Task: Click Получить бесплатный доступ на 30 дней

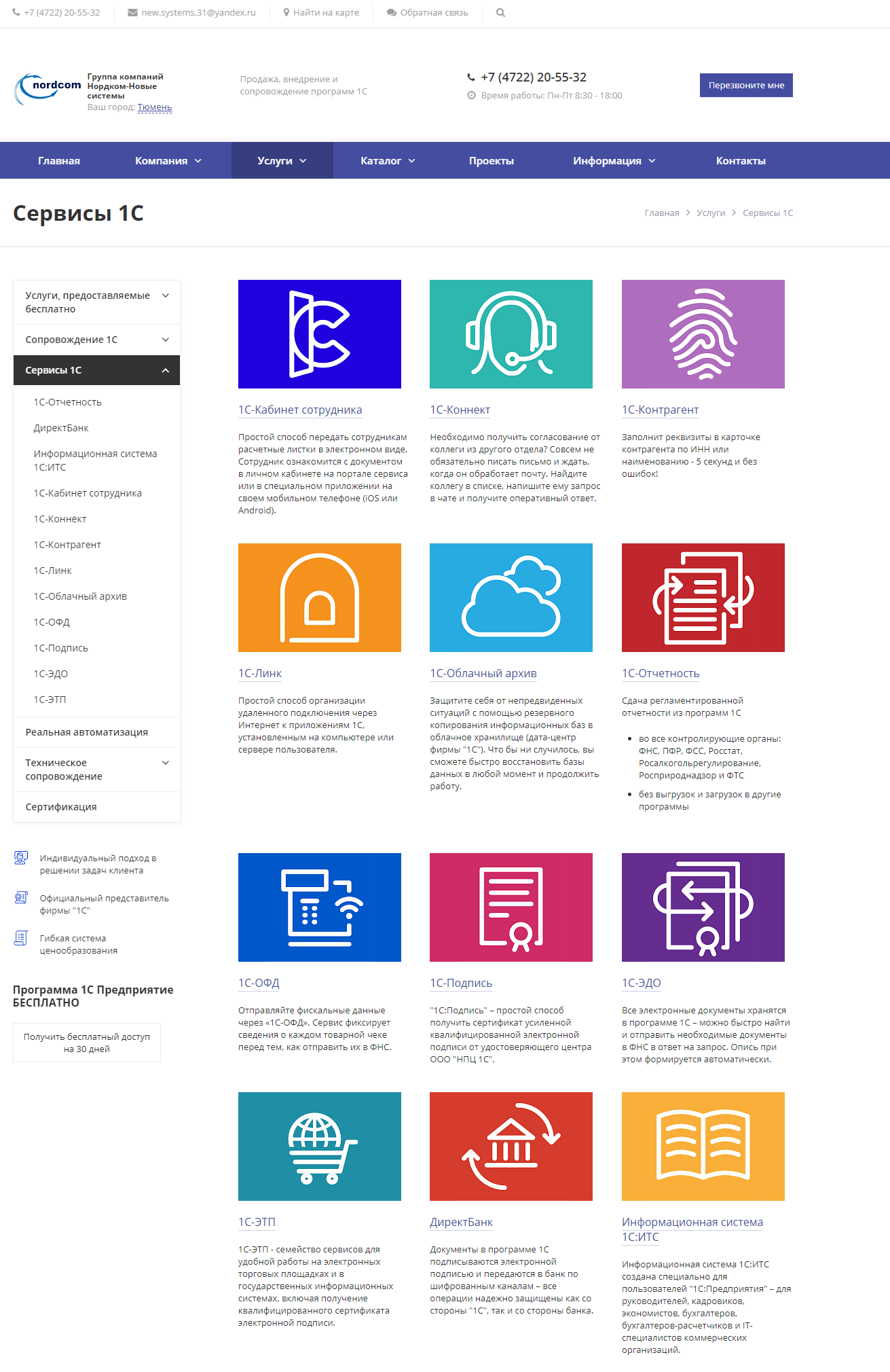Action: click(x=87, y=1043)
